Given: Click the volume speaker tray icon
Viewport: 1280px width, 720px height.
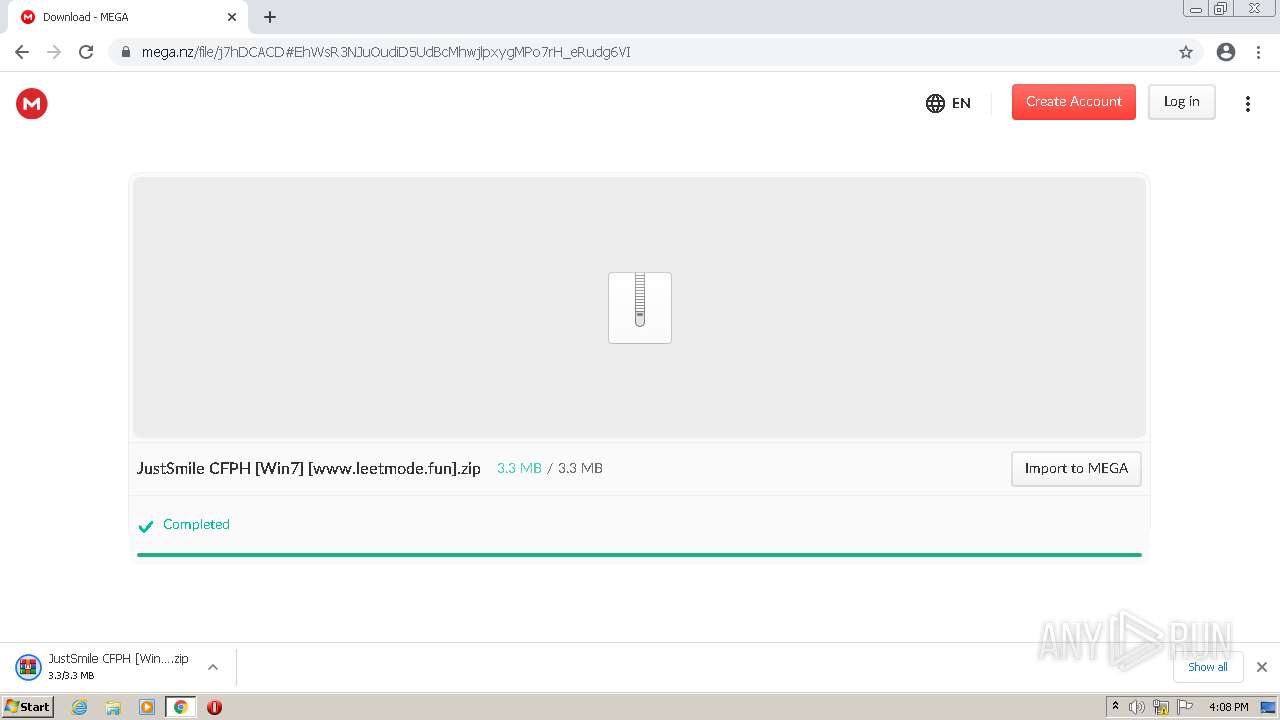Looking at the screenshot, I should point(1137,707).
